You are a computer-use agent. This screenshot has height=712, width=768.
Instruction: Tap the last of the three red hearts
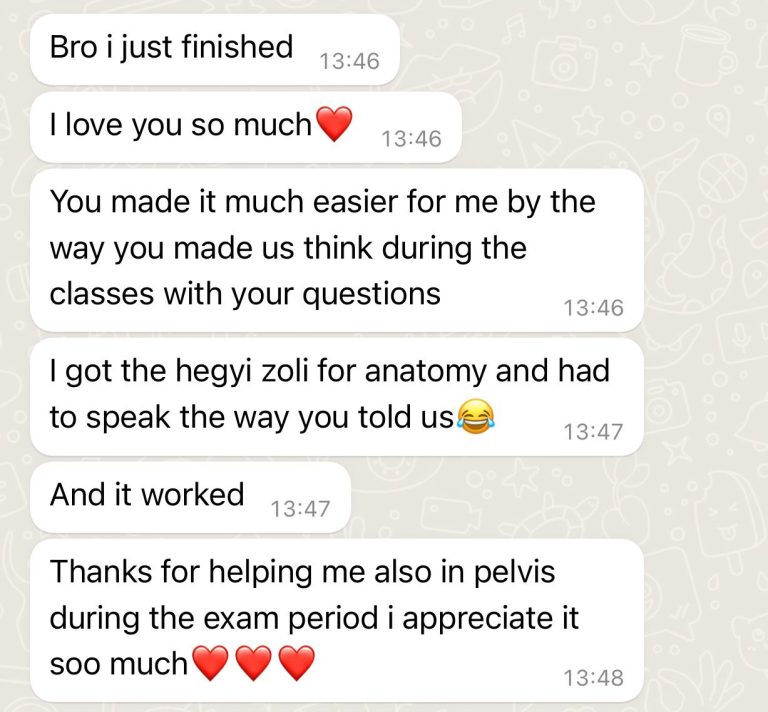click(297, 663)
